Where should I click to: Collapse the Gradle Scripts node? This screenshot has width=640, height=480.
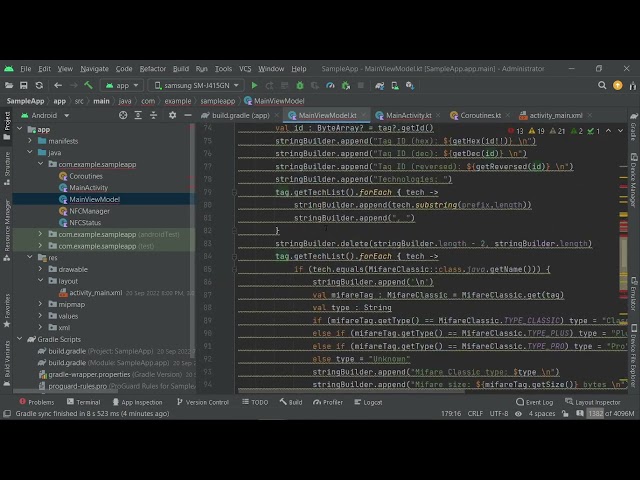click(x=20, y=339)
